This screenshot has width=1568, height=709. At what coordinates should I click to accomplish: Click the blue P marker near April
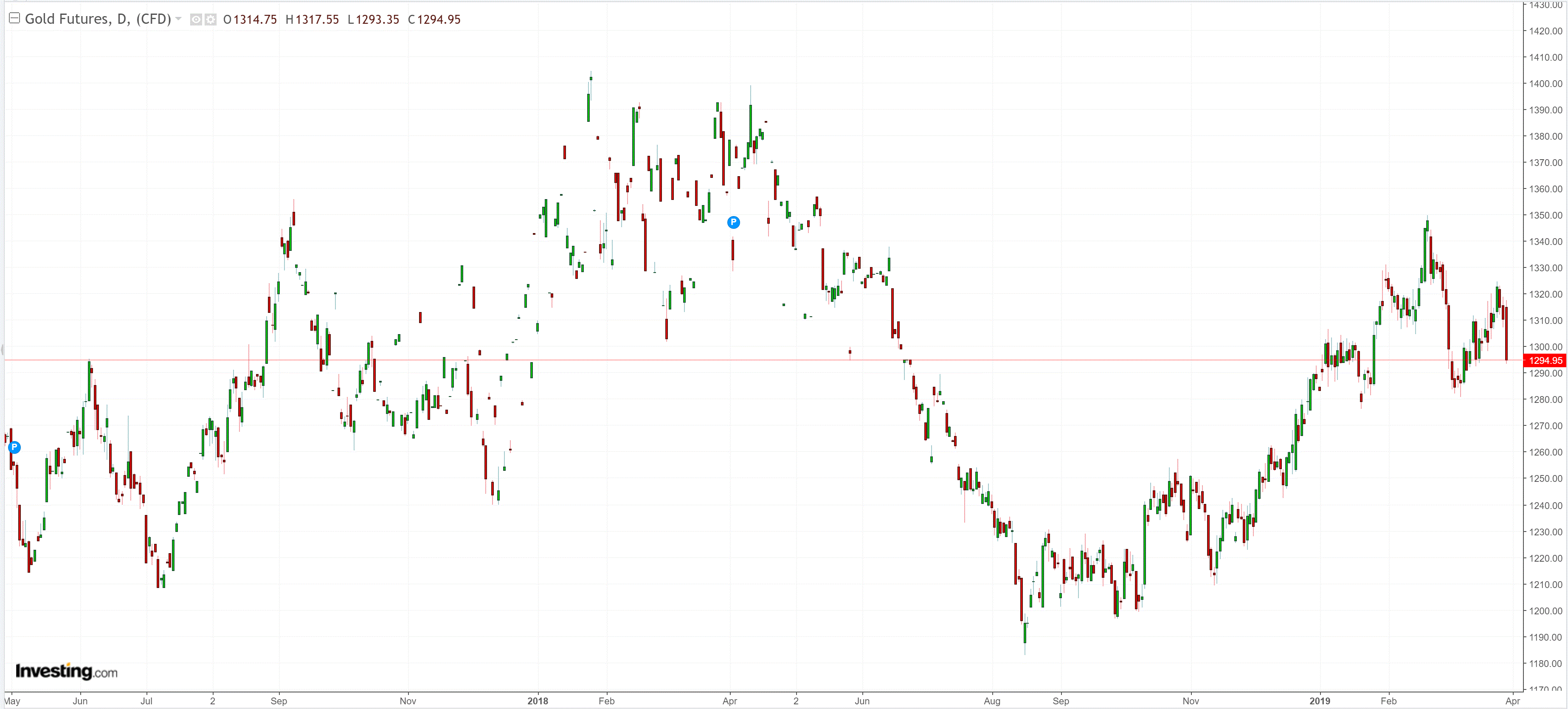tap(734, 222)
